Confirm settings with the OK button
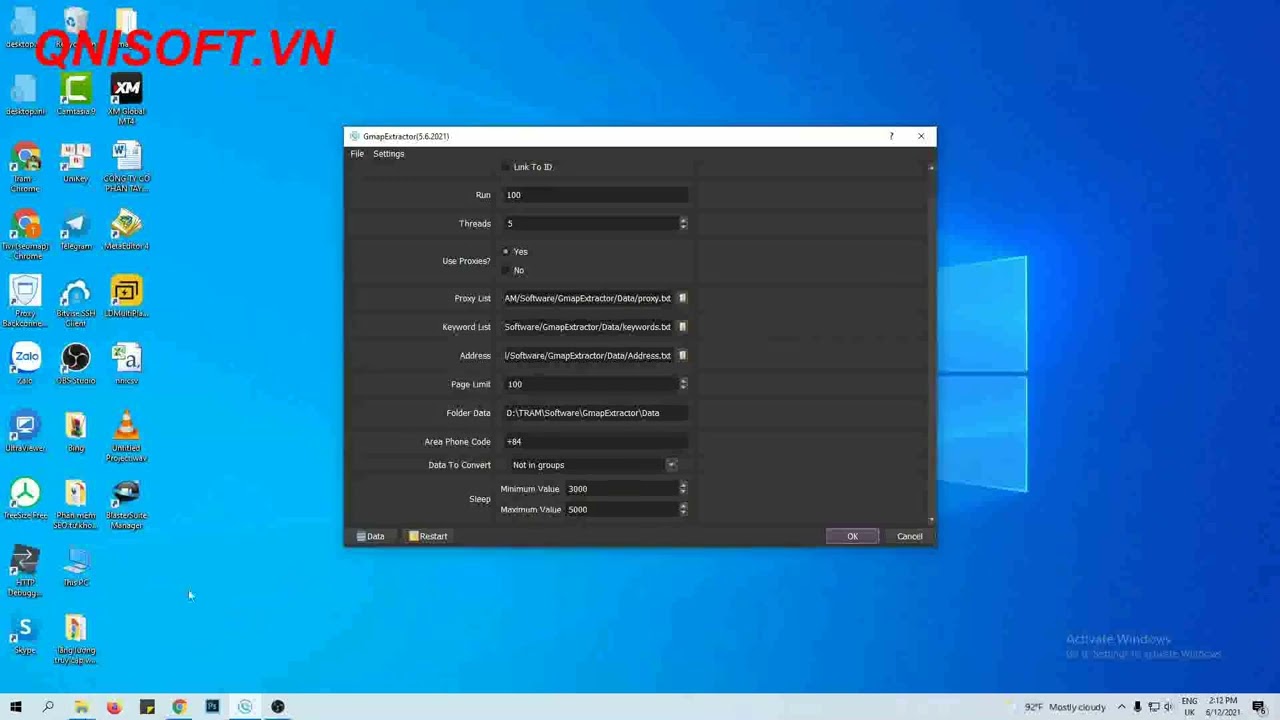1280x720 pixels. (x=852, y=536)
